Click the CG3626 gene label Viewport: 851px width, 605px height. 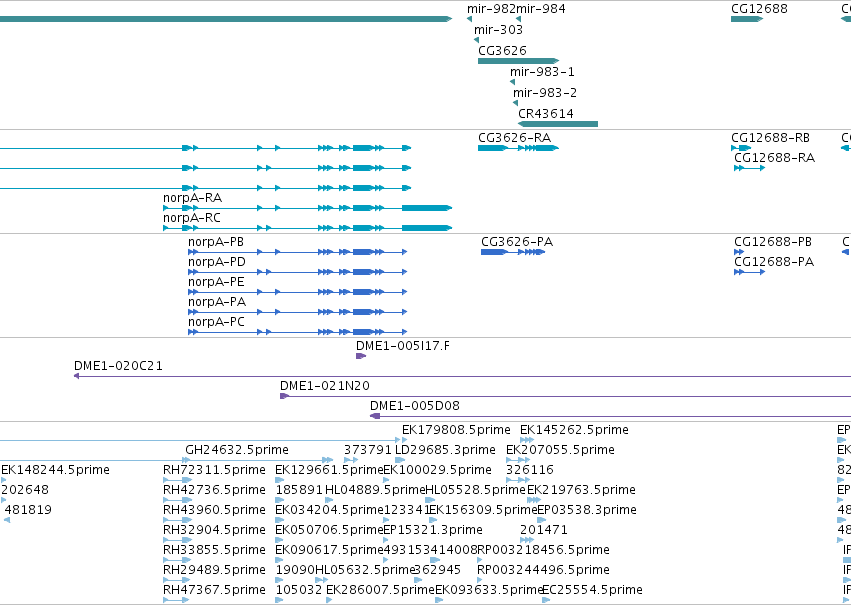(502, 50)
